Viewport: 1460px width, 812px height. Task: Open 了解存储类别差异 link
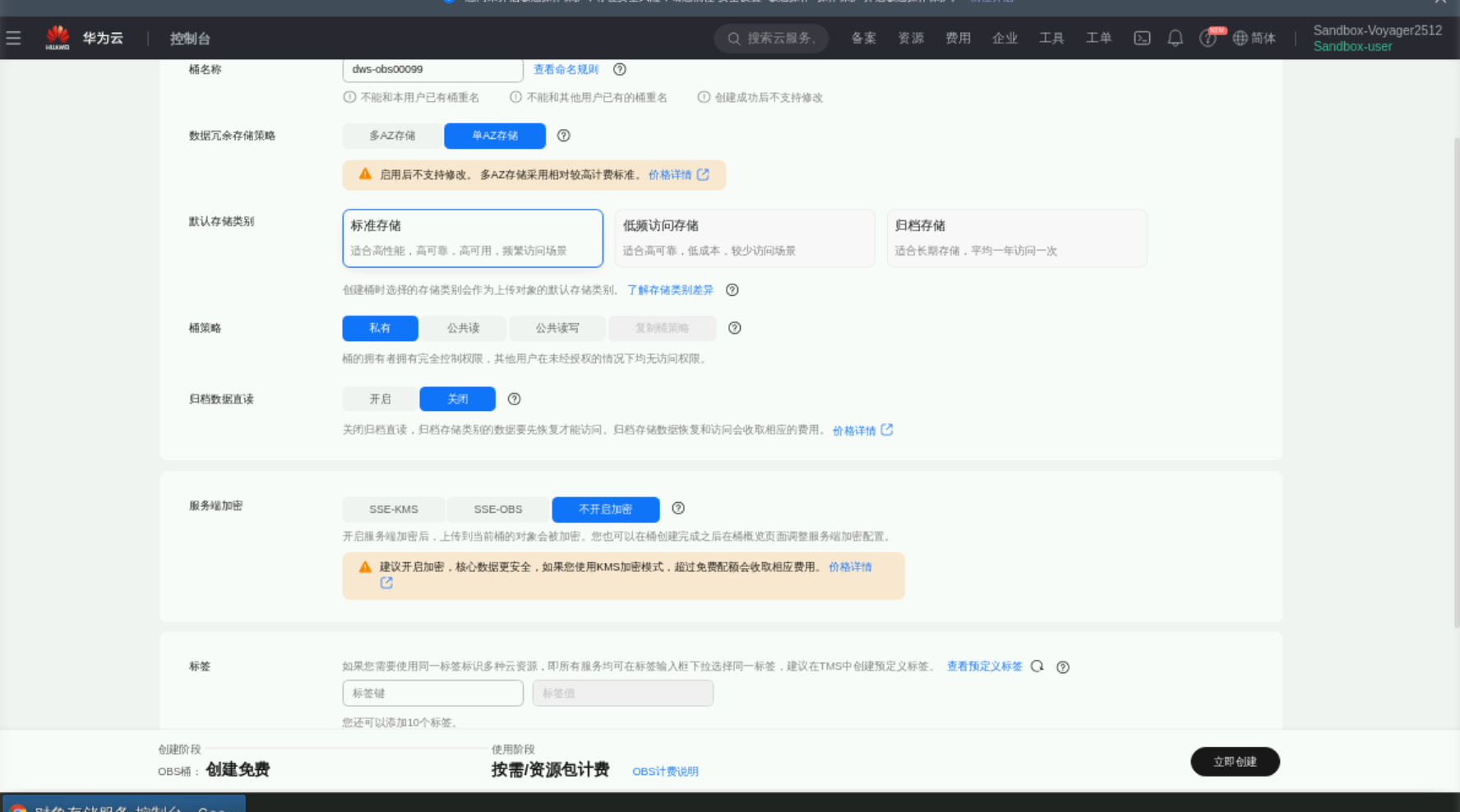coord(670,289)
